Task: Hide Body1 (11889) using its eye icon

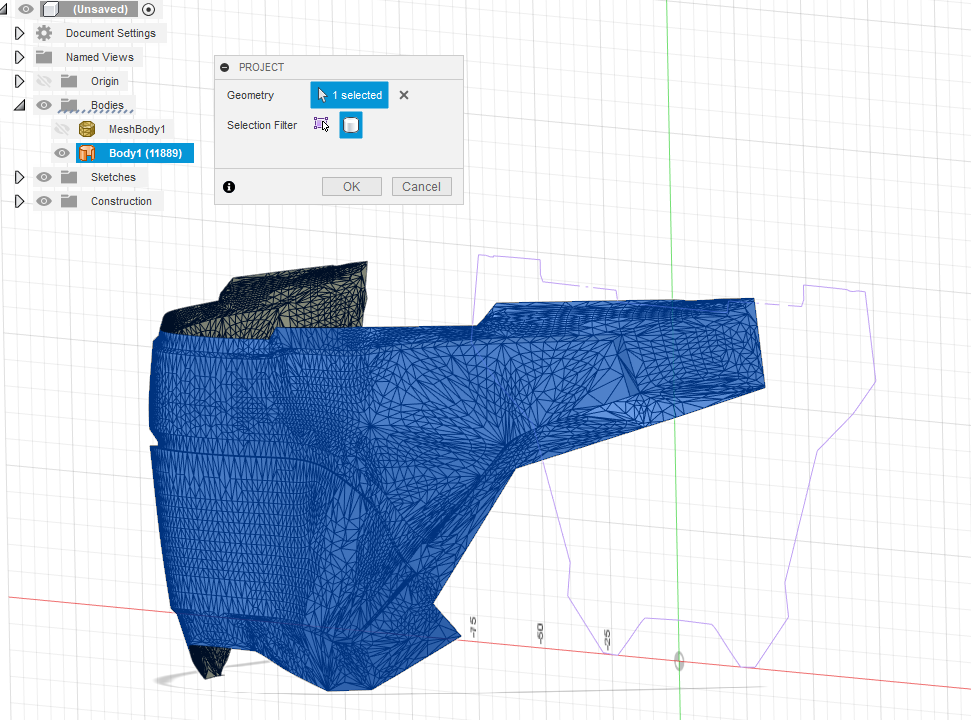Action: [x=62, y=153]
